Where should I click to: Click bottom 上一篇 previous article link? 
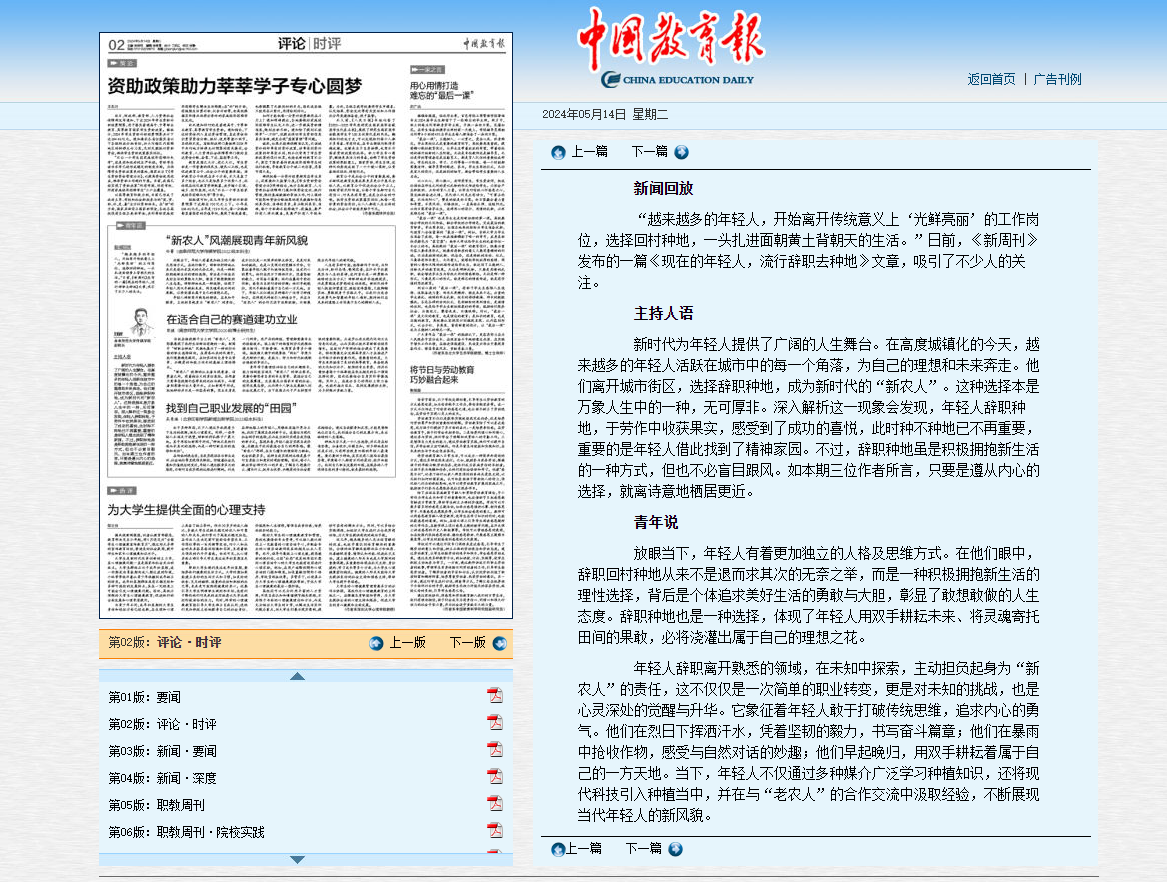point(583,849)
